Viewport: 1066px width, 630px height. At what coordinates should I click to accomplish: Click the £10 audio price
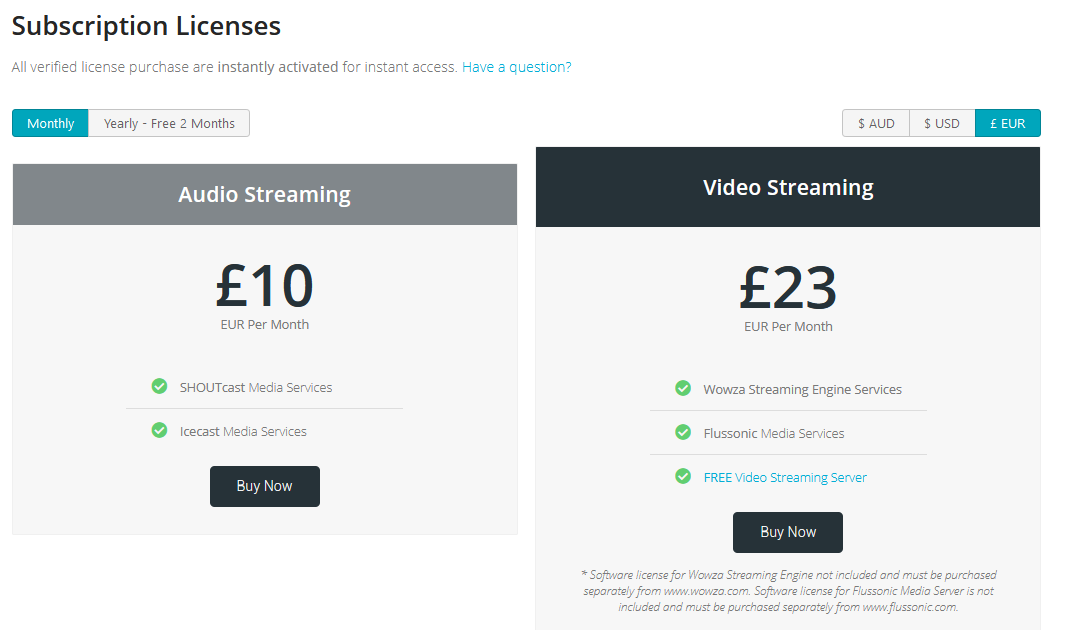tap(264, 285)
